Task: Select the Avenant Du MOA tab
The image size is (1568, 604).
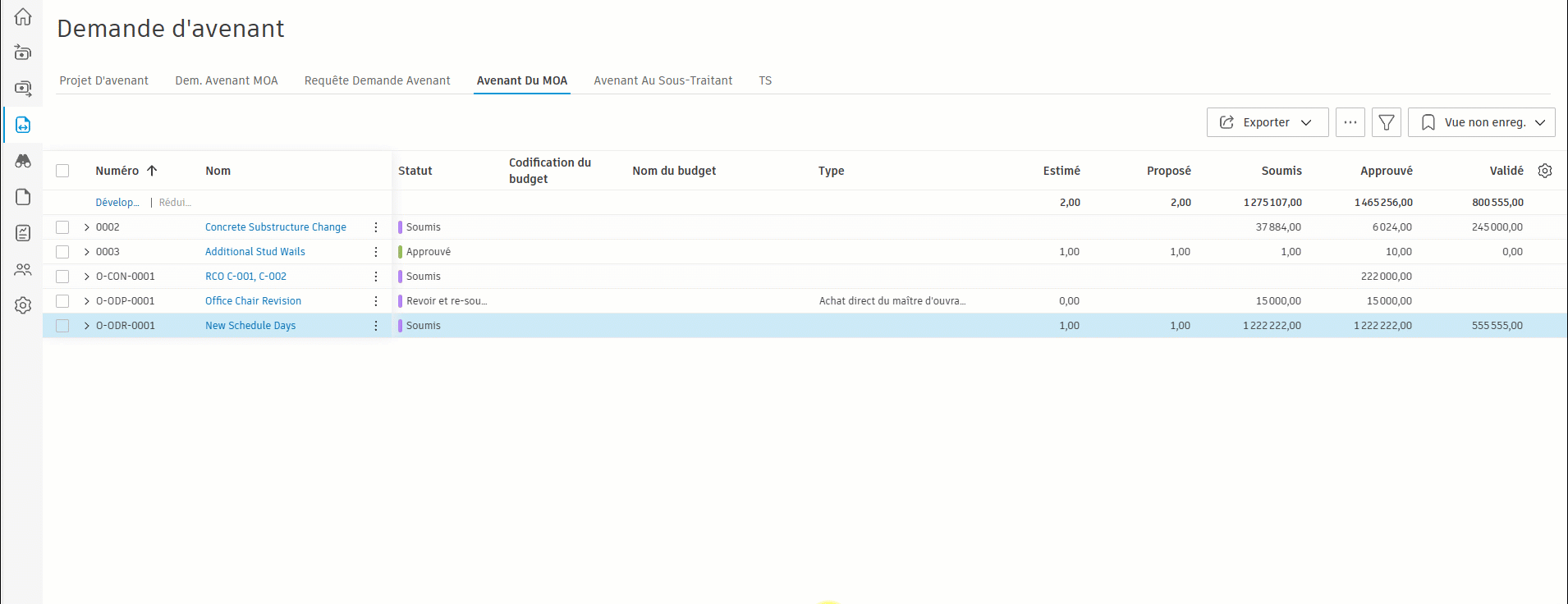Action: [522, 80]
